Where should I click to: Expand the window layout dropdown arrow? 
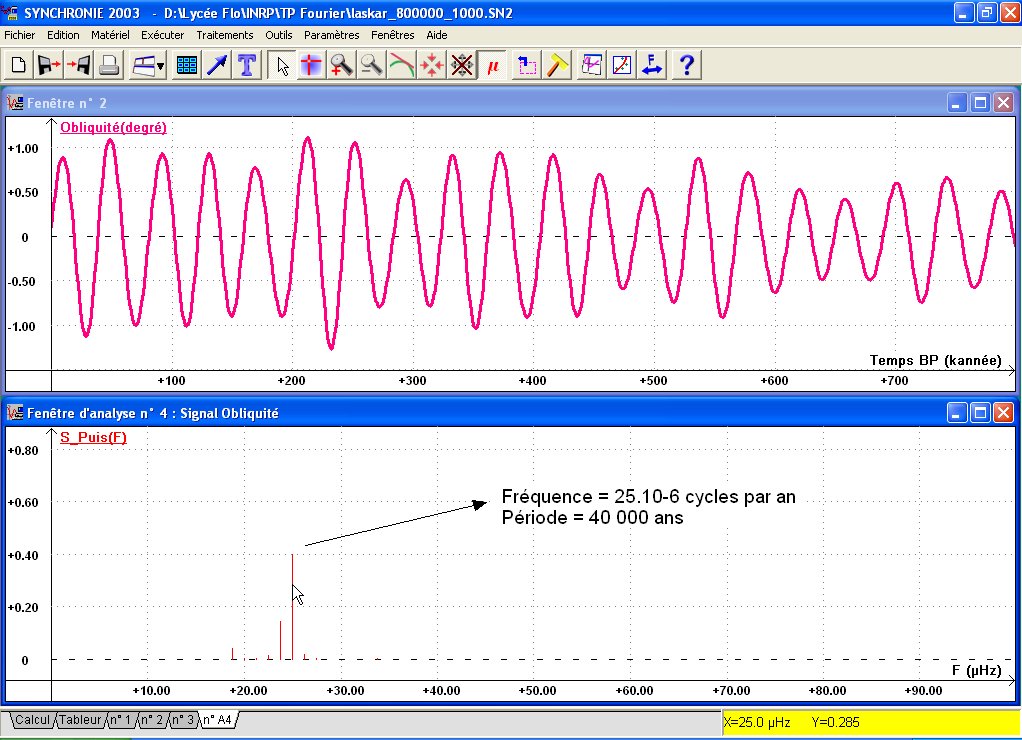point(161,66)
